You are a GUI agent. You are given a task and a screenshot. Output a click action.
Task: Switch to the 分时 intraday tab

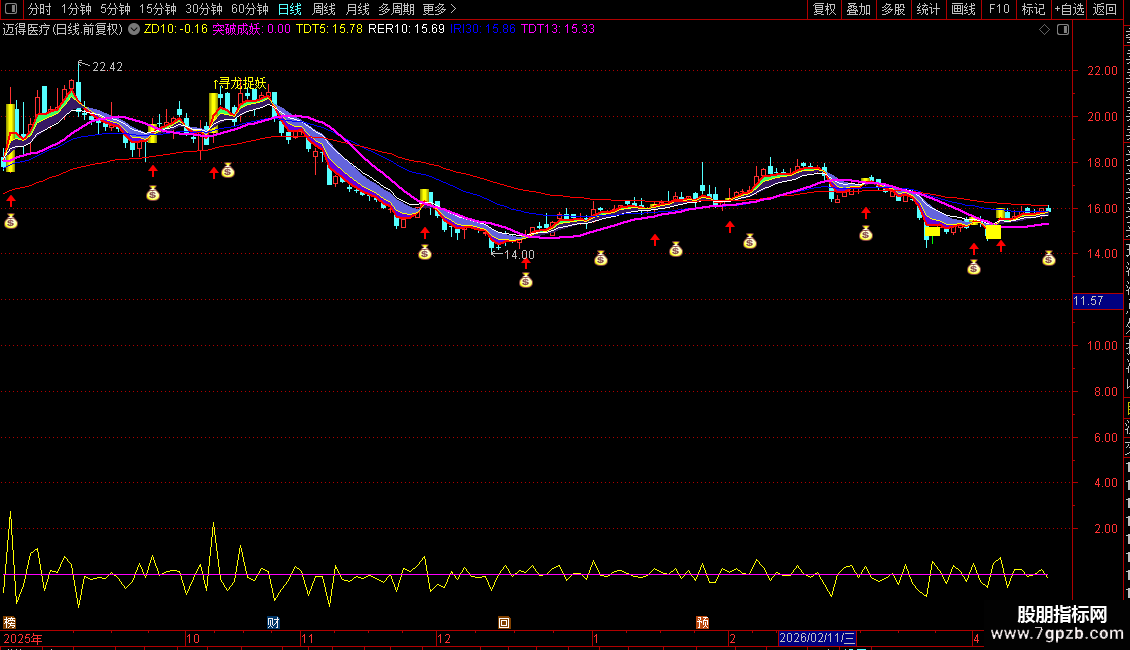[x=40, y=9]
